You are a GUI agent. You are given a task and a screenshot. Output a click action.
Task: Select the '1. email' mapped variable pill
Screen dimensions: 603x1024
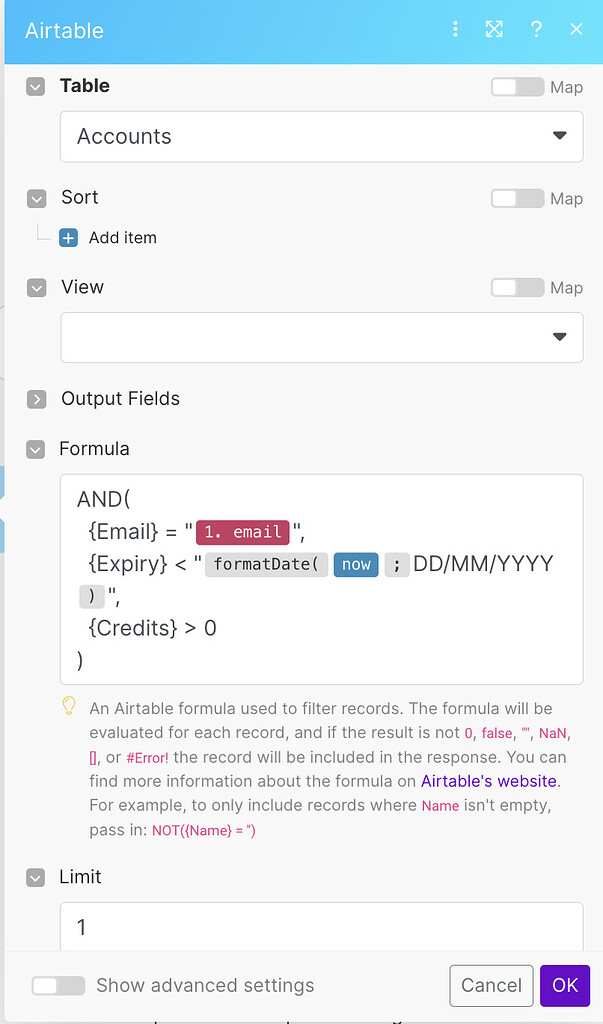click(242, 532)
